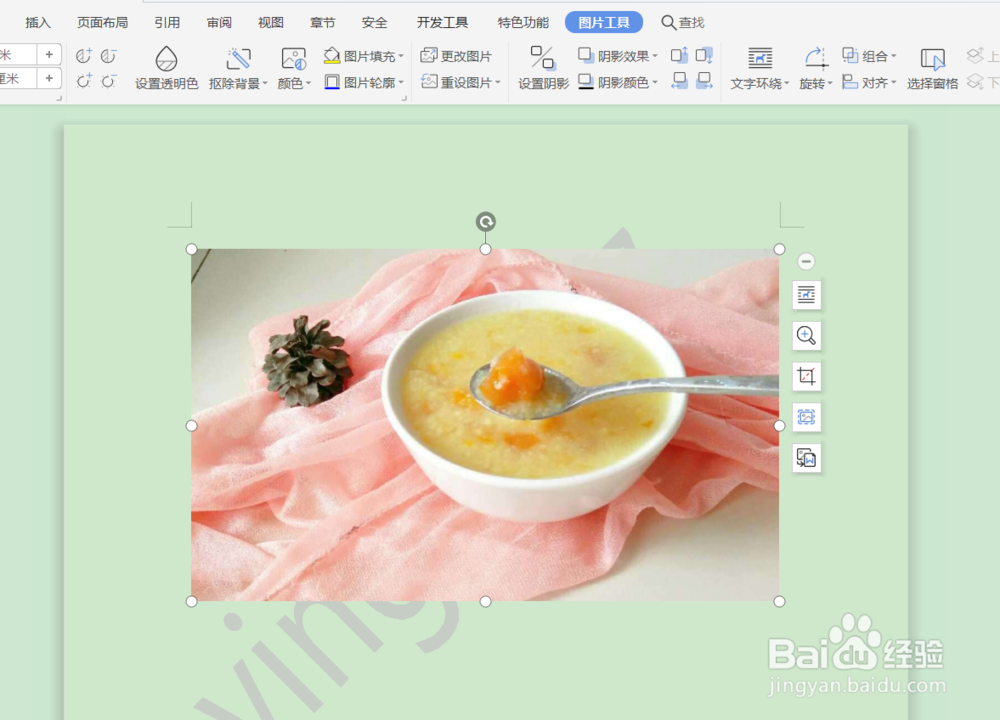This screenshot has height=720, width=1000.
Task: Switch to 审阅 Review tab
Action: click(219, 23)
